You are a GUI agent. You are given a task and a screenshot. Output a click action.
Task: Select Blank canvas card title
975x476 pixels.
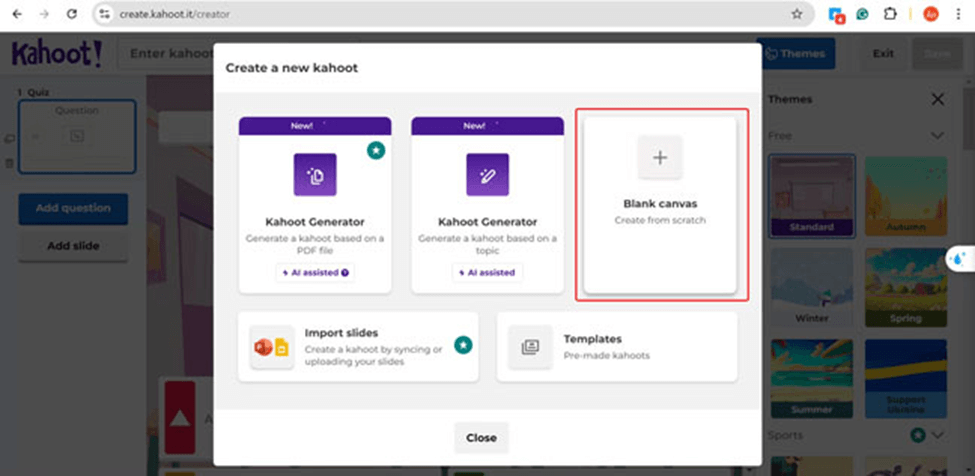click(660, 204)
